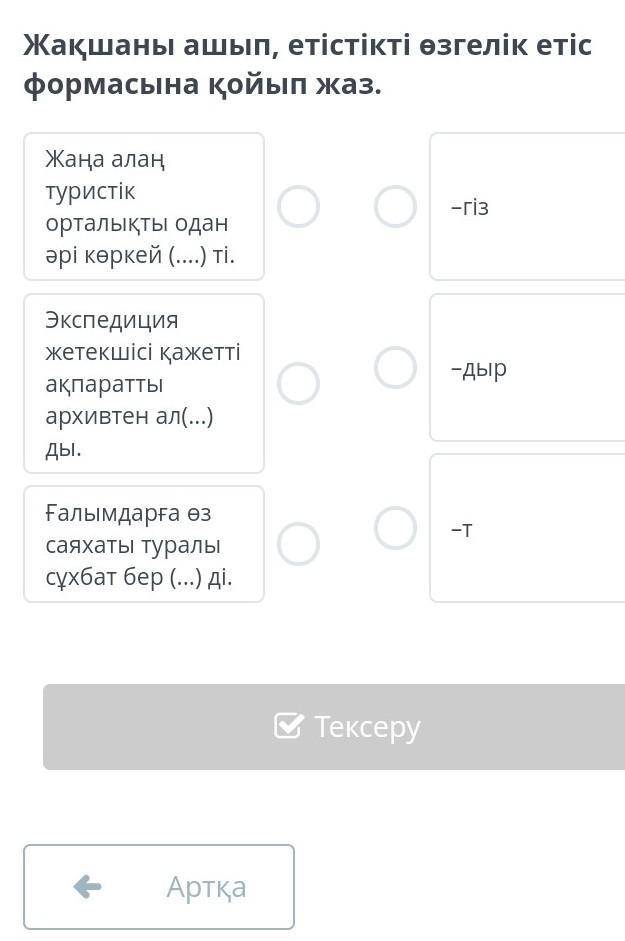Select the circle beside the Ғалымдарға sentence
Image resolution: width=625 pixels, height=941 pixels.
point(298,544)
